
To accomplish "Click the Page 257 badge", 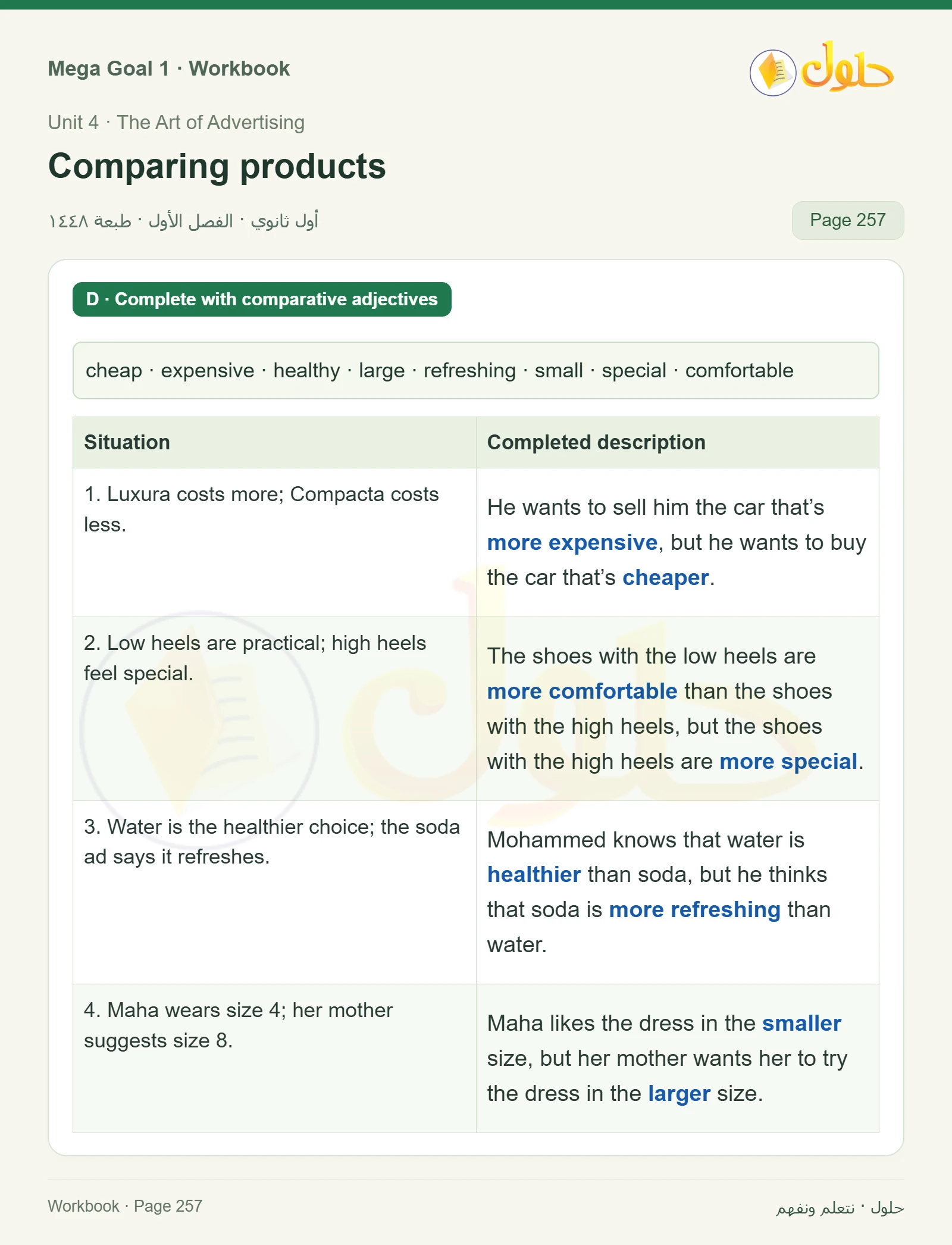I will 847,220.
